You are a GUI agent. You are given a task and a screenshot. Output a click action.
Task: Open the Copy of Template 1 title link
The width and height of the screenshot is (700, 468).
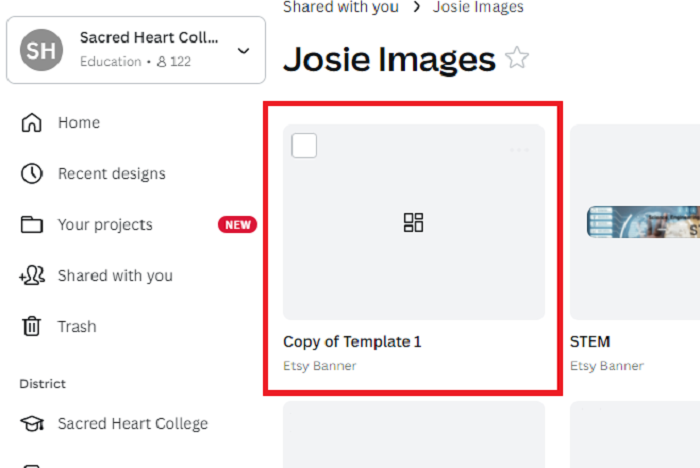(x=352, y=342)
